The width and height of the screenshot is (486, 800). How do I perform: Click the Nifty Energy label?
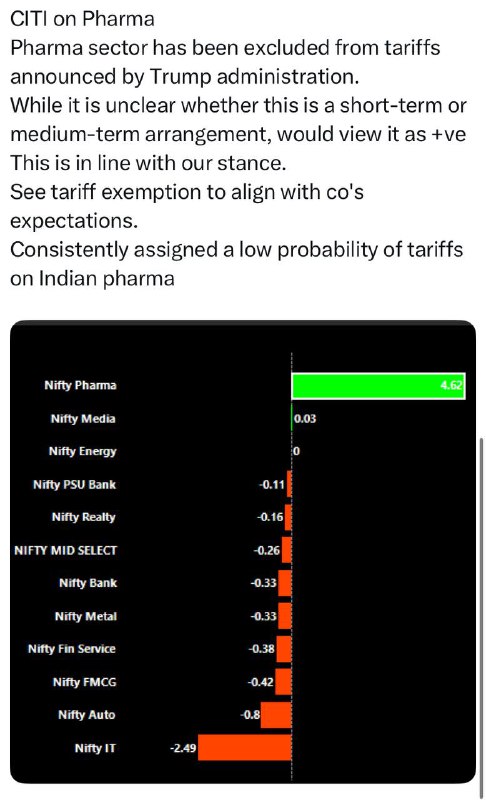(x=82, y=452)
